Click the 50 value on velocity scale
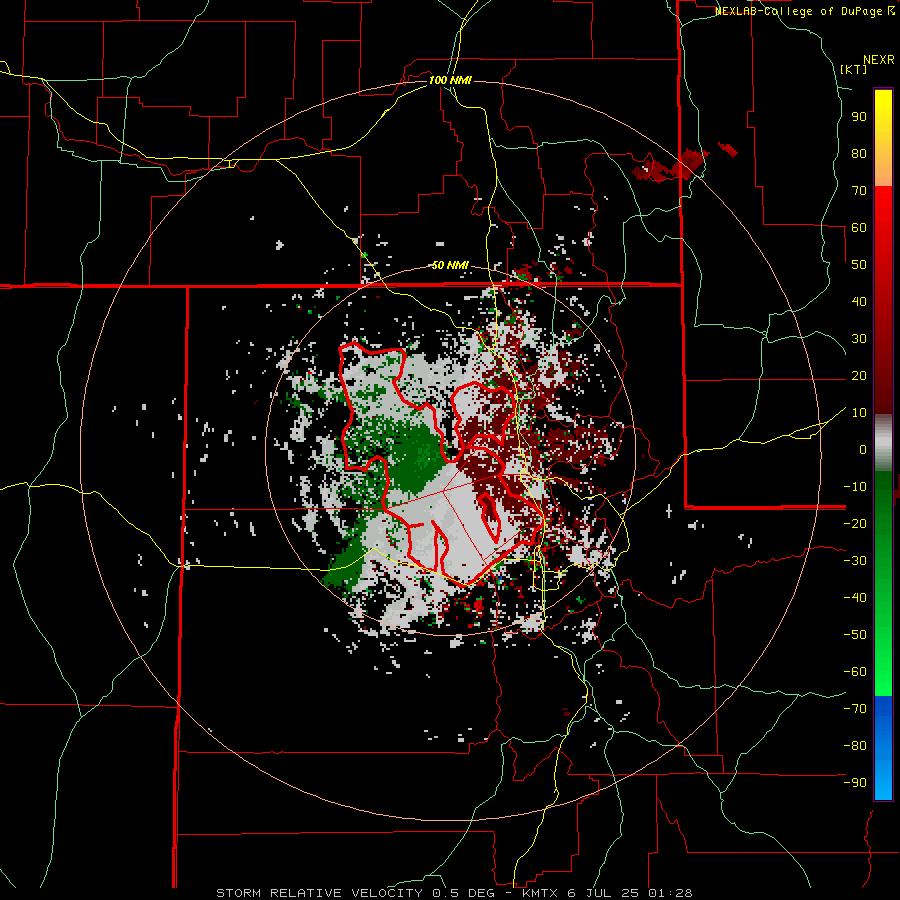The image size is (900, 900). click(x=859, y=265)
